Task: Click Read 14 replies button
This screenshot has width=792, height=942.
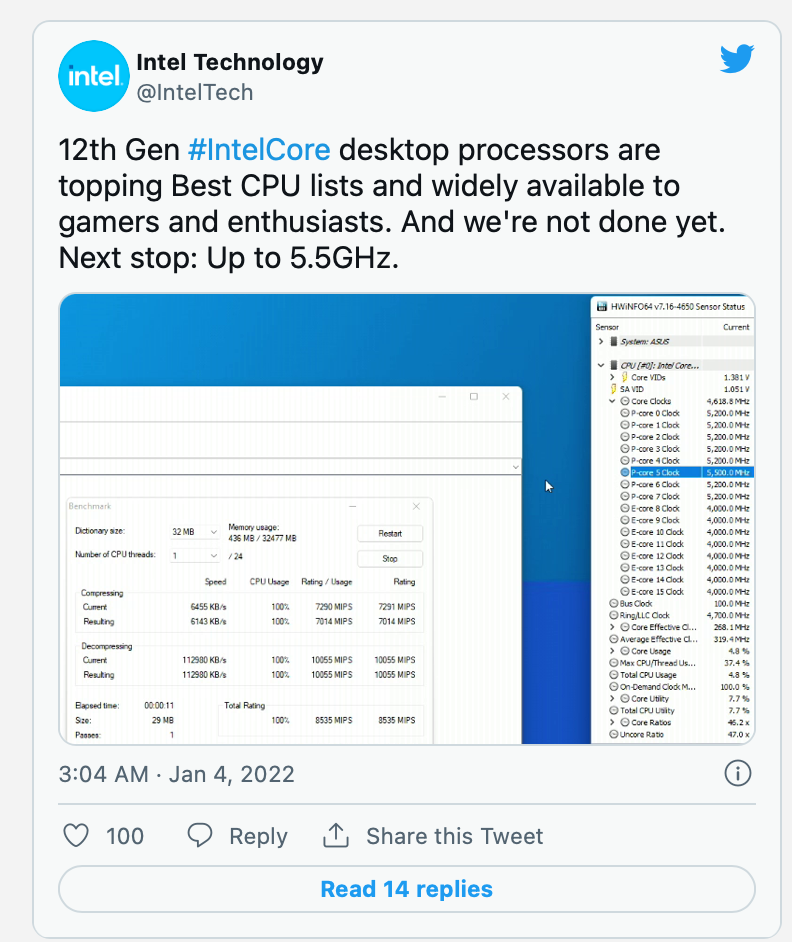Action: click(x=406, y=889)
